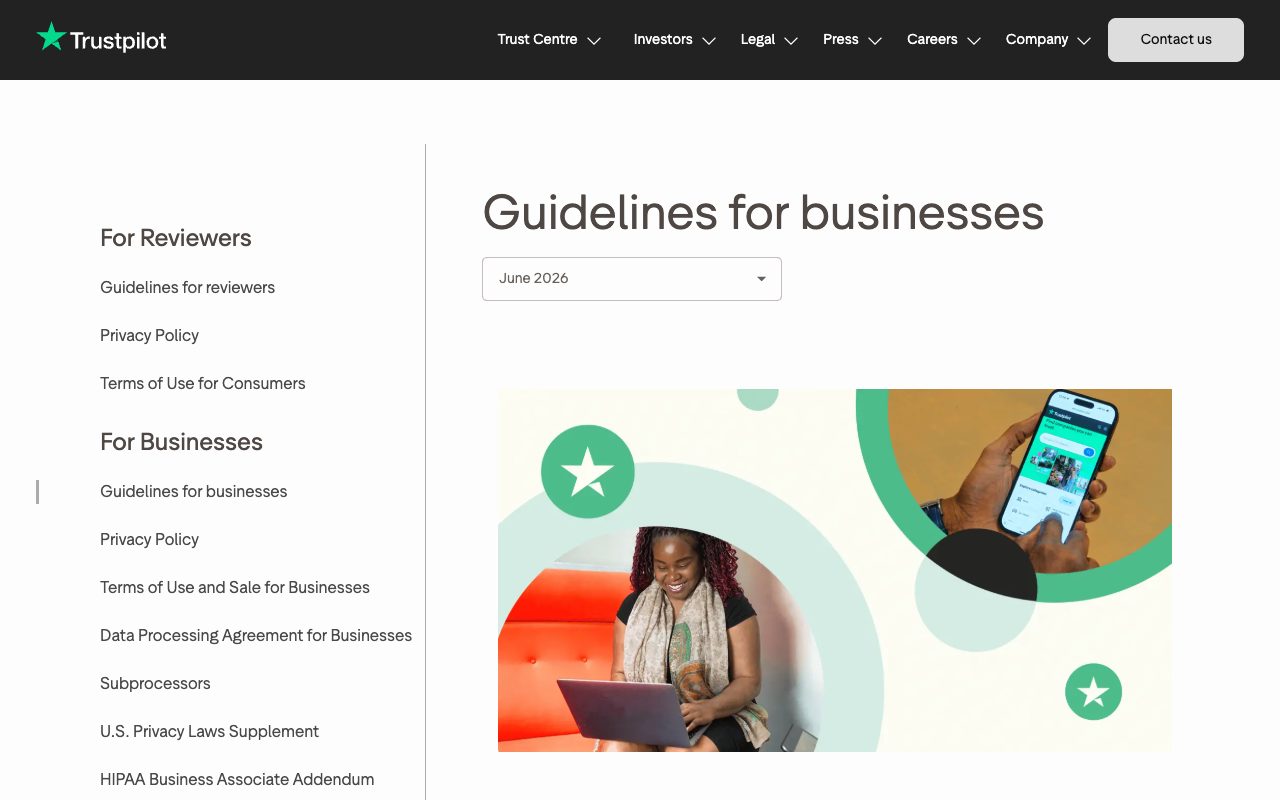Screen dimensions: 1280x800
Task: Click the Trustpilot star logo
Action: point(101,39)
